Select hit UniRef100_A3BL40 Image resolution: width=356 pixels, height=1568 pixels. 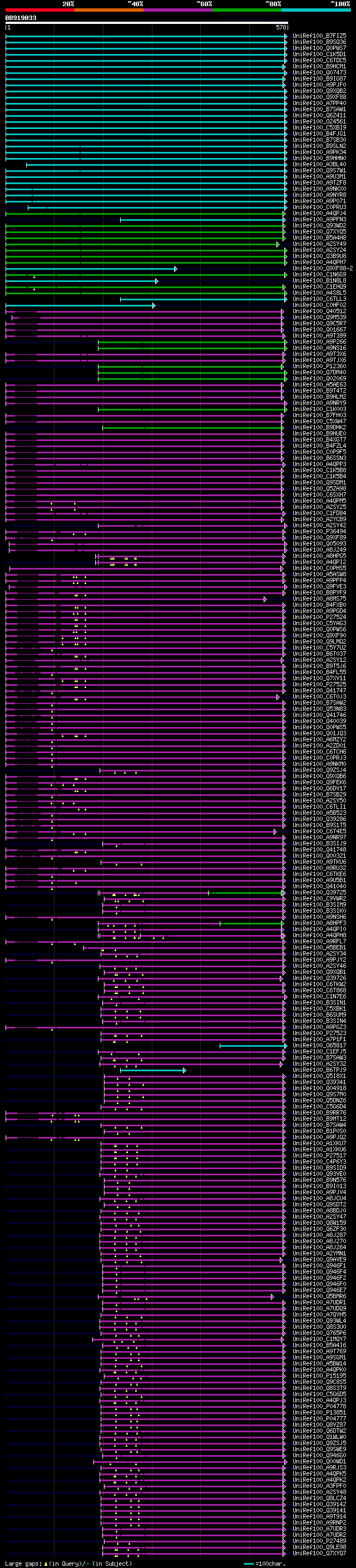click(x=319, y=164)
